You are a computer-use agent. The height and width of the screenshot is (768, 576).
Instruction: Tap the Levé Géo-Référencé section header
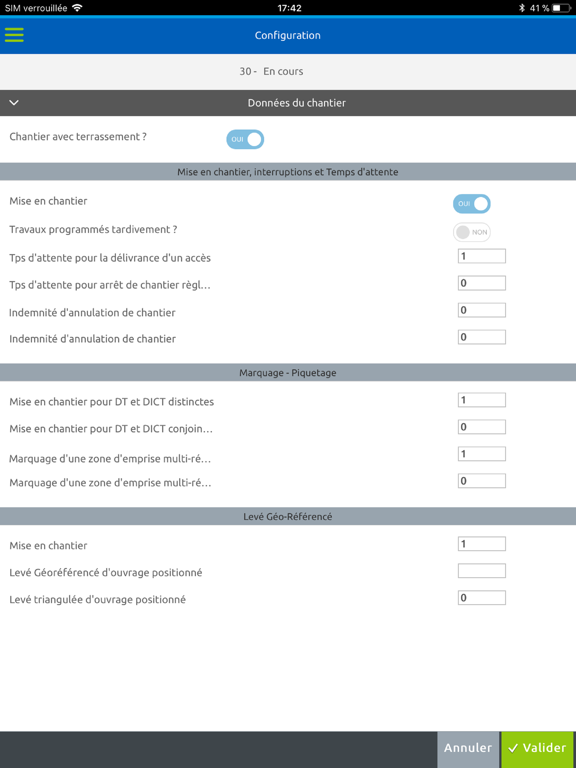(288, 517)
